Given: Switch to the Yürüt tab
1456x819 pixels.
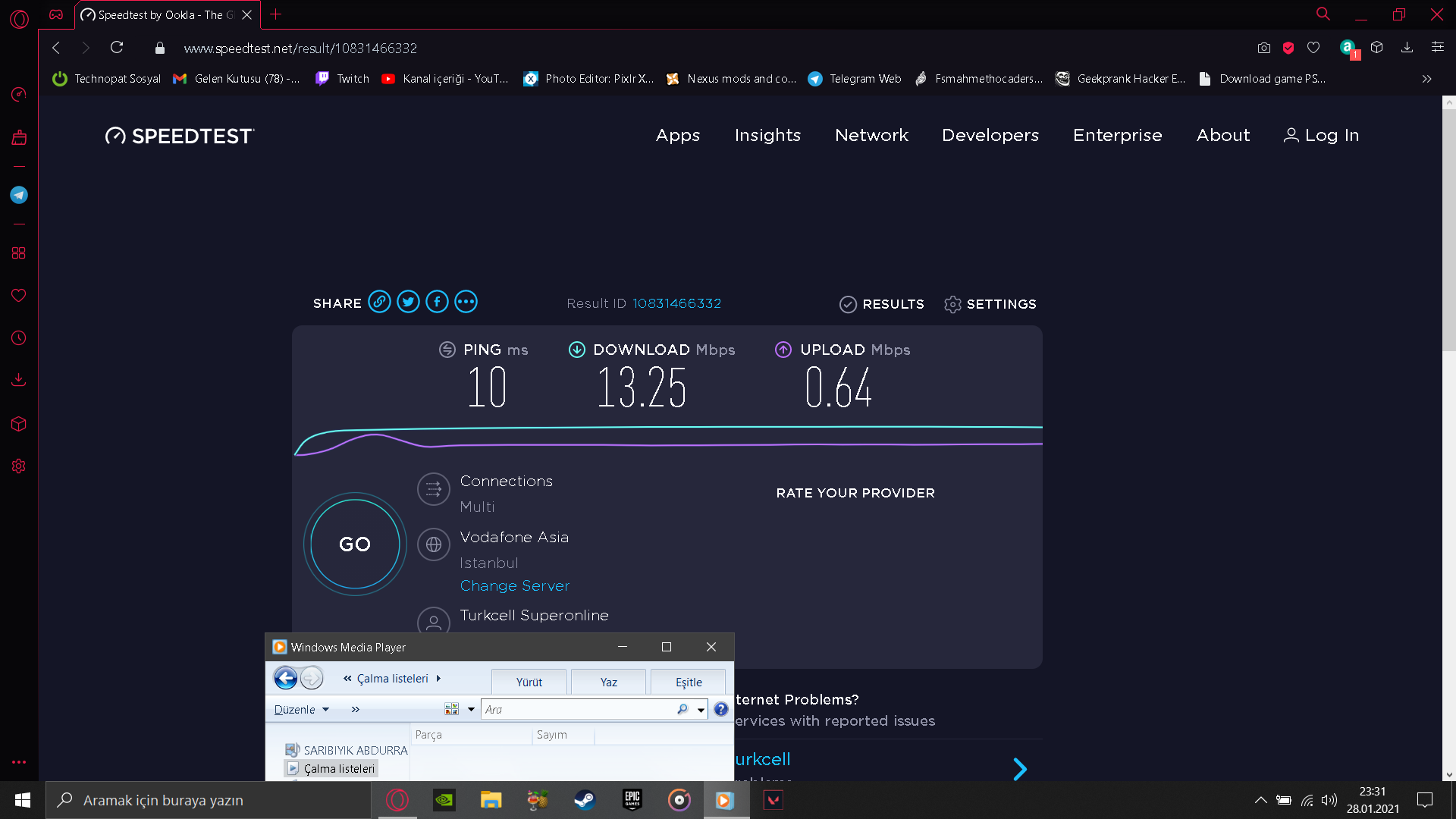Looking at the screenshot, I should (x=529, y=682).
